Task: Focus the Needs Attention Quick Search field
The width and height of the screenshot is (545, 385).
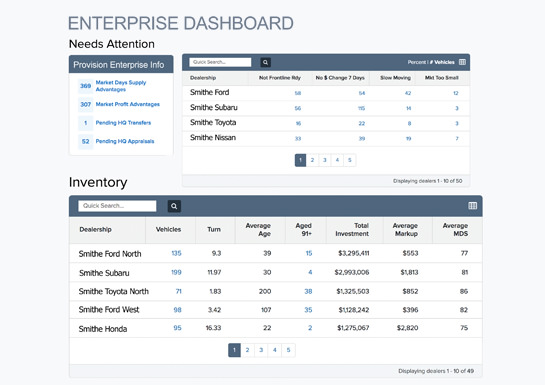Action: pyautogui.click(x=220, y=62)
